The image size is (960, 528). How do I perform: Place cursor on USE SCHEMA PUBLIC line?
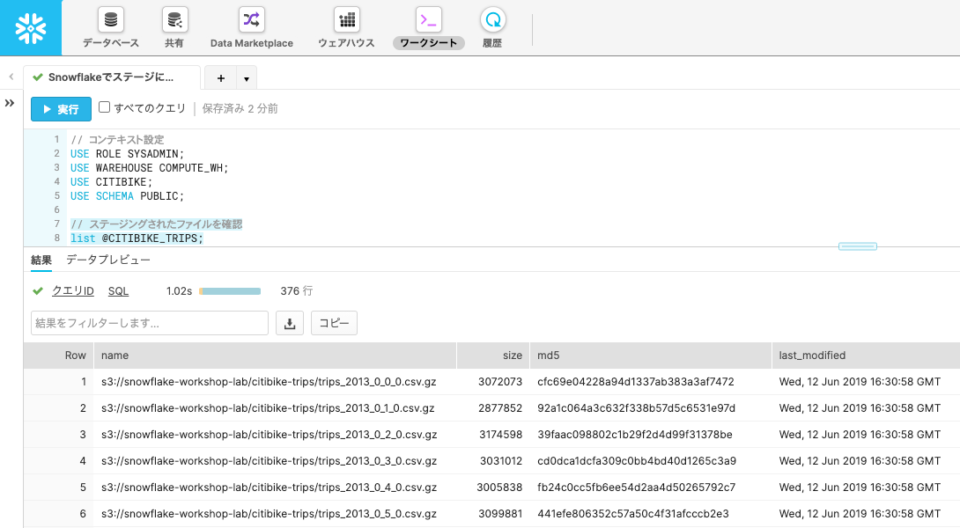click(127, 196)
